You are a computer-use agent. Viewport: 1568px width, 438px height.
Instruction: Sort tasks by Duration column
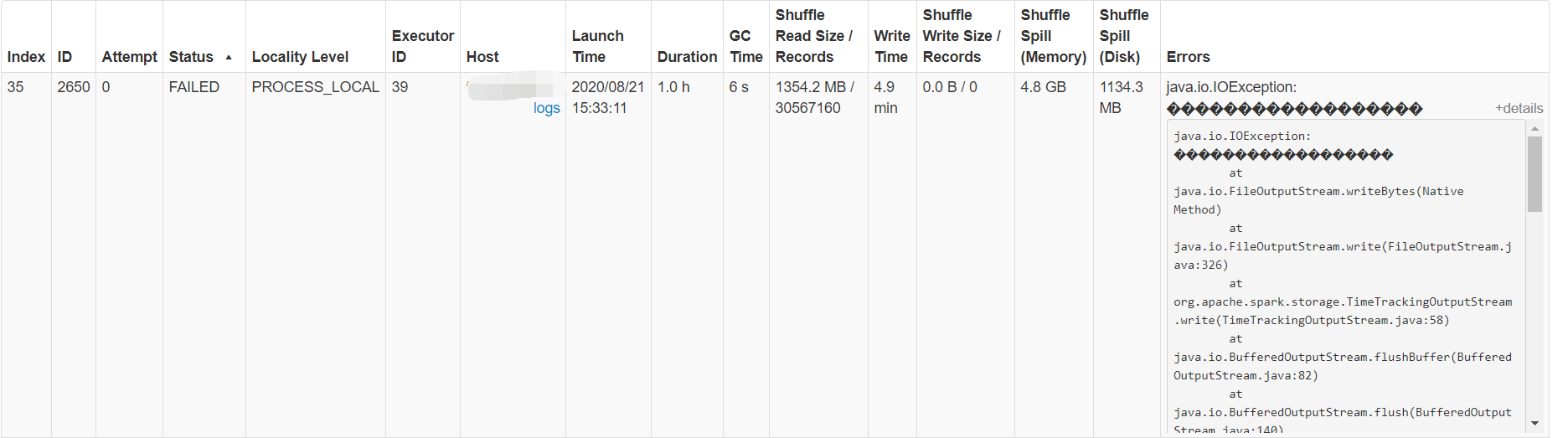click(x=687, y=57)
